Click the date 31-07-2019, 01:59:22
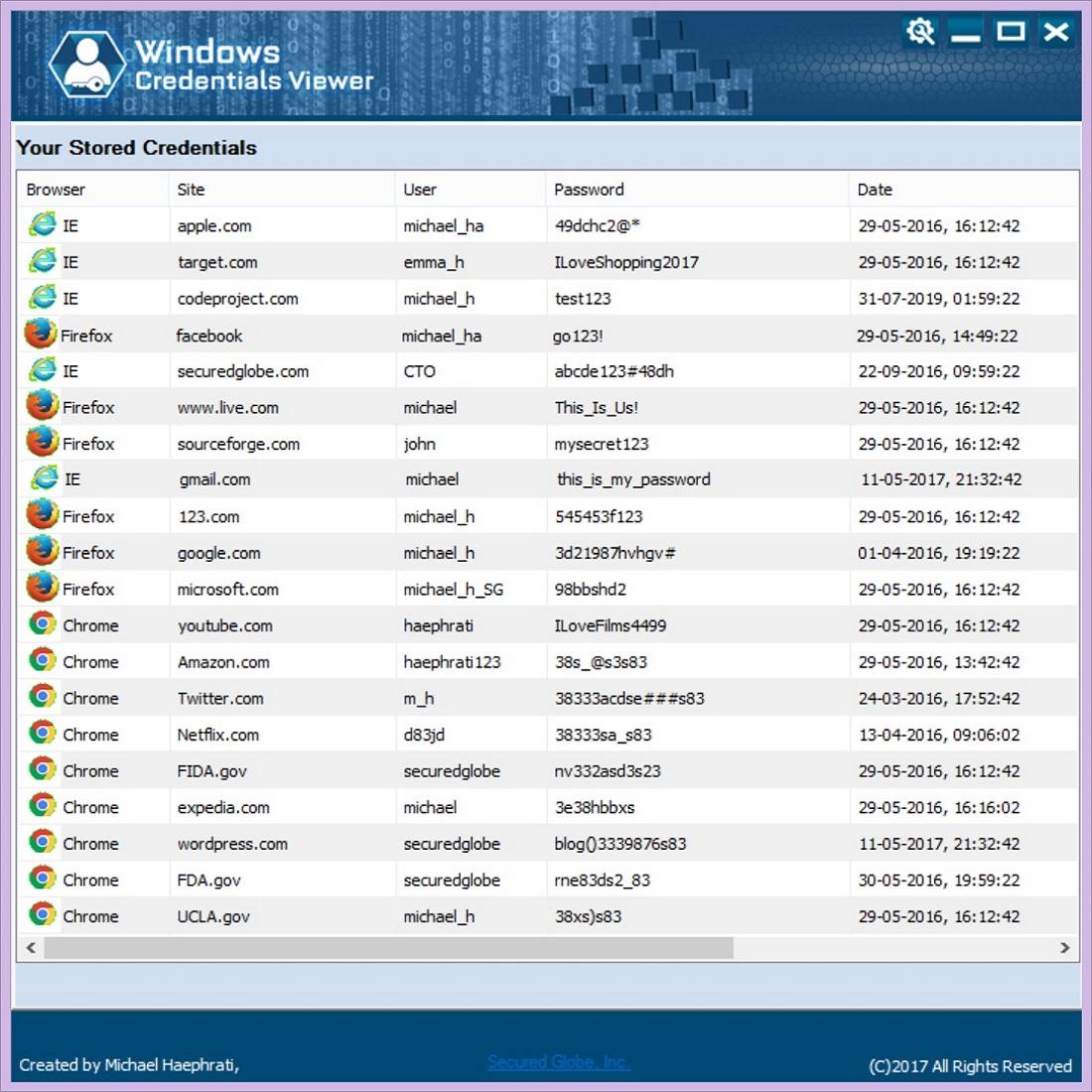 point(939,299)
